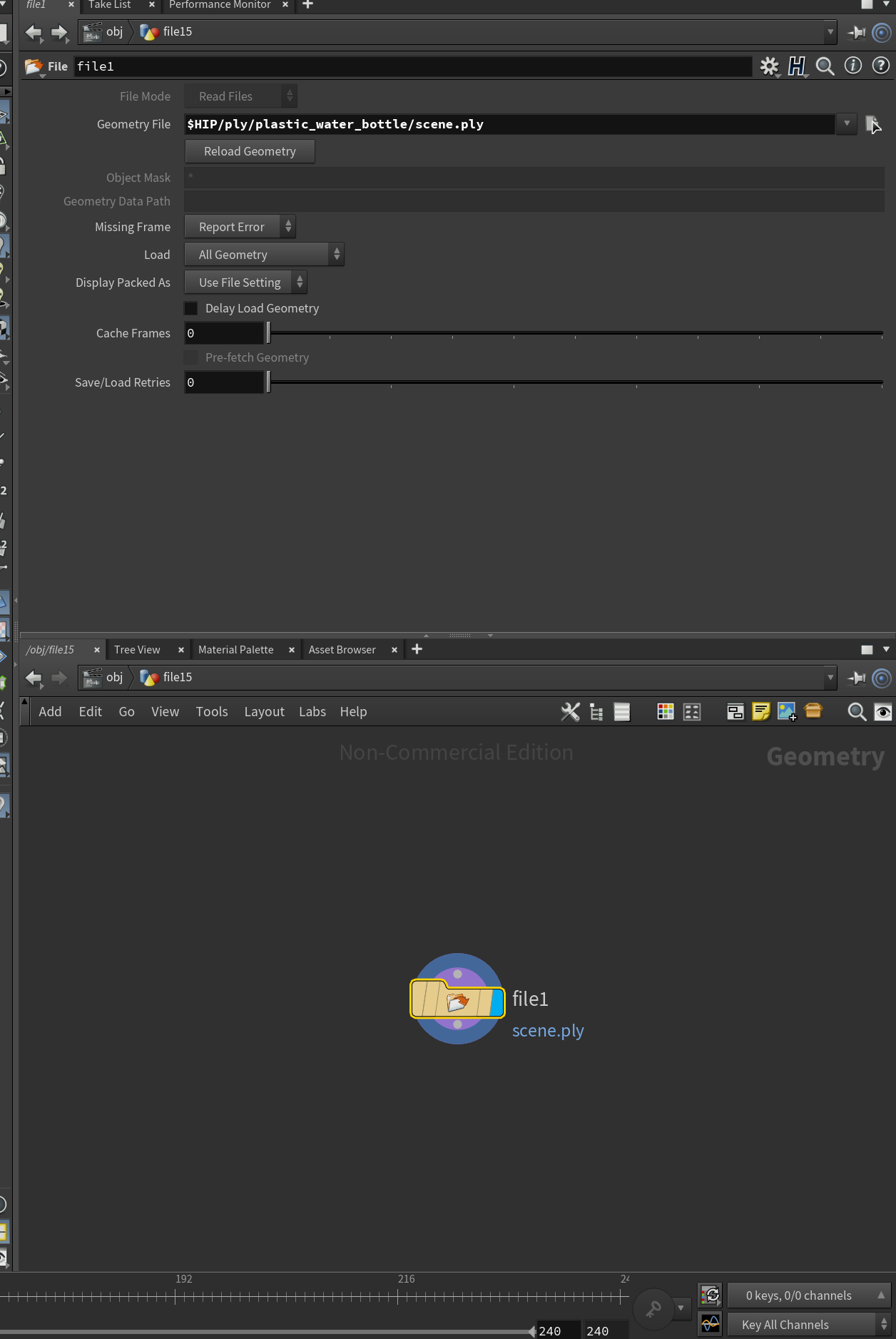Create a network box

click(x=735, y=712)
